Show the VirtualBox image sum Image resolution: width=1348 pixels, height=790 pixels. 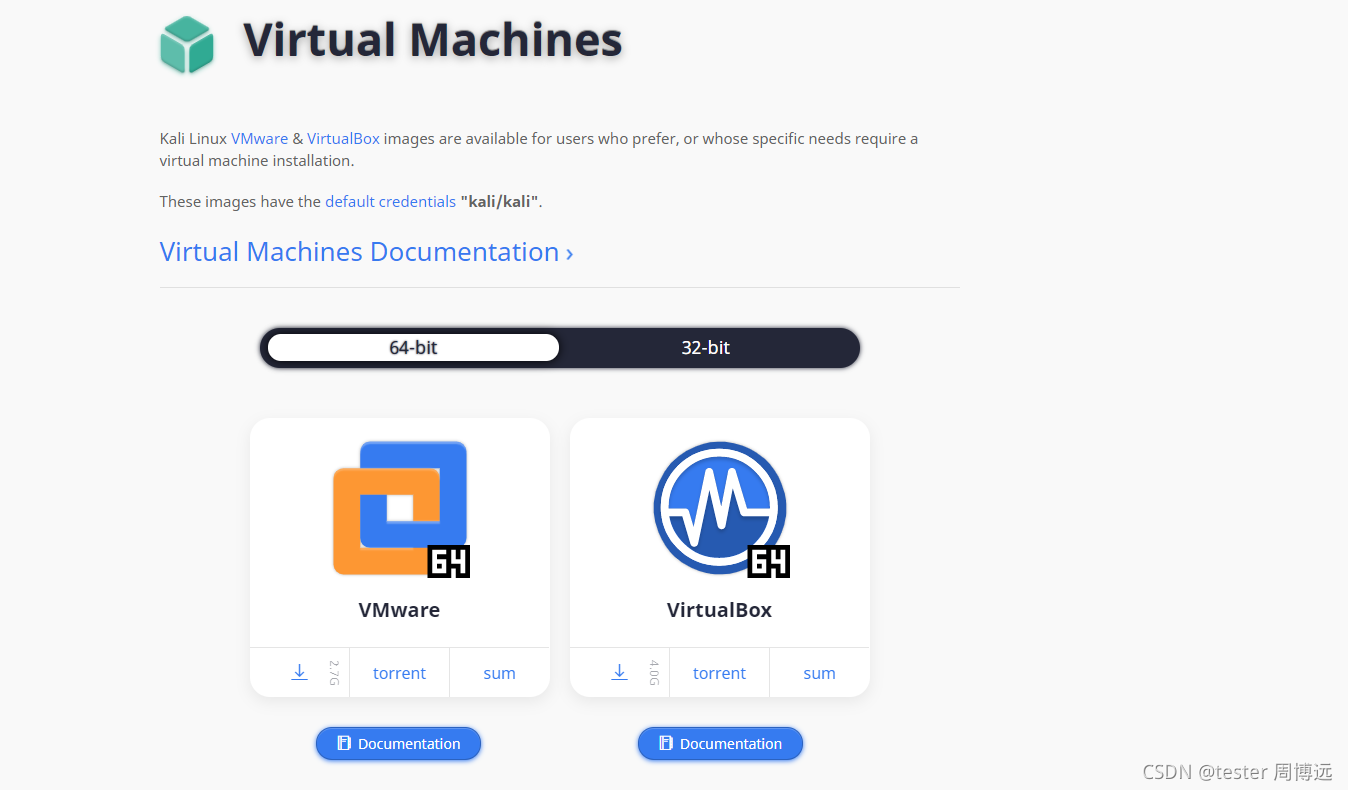point(819,673)
